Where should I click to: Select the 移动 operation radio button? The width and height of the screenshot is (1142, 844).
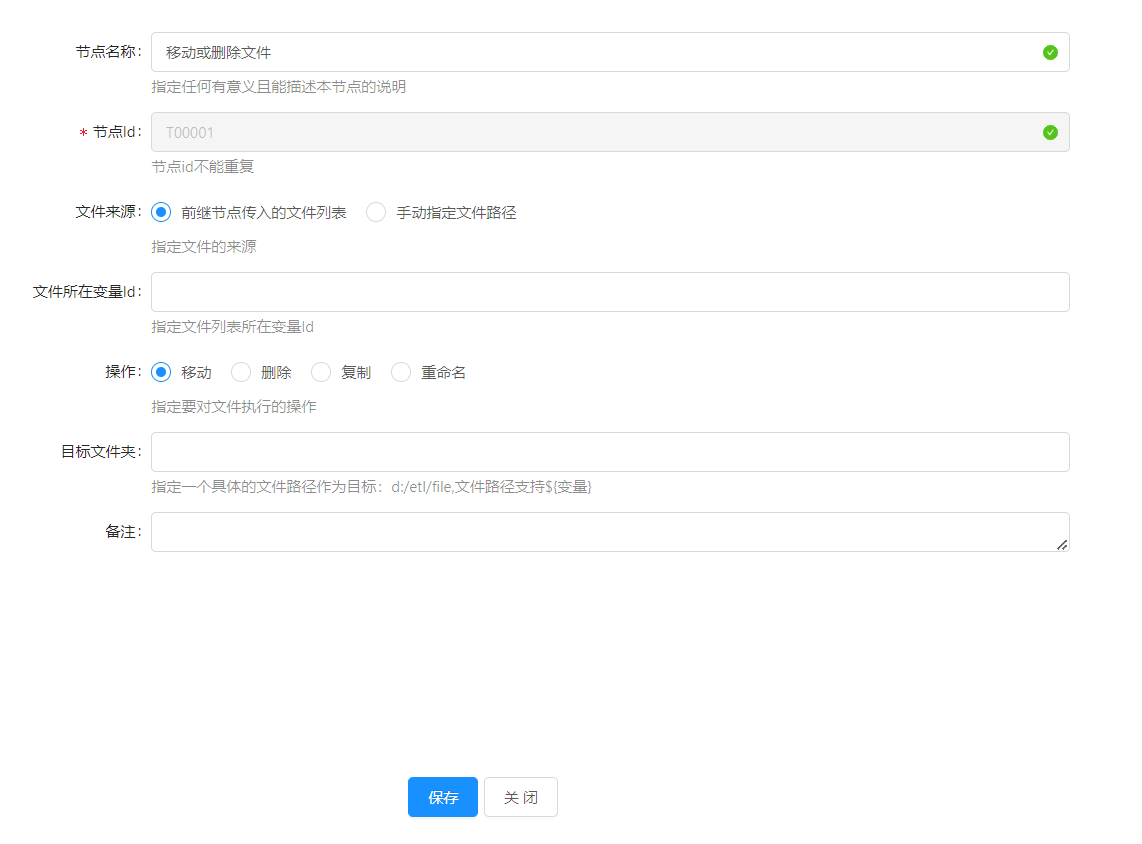[161, 372]
